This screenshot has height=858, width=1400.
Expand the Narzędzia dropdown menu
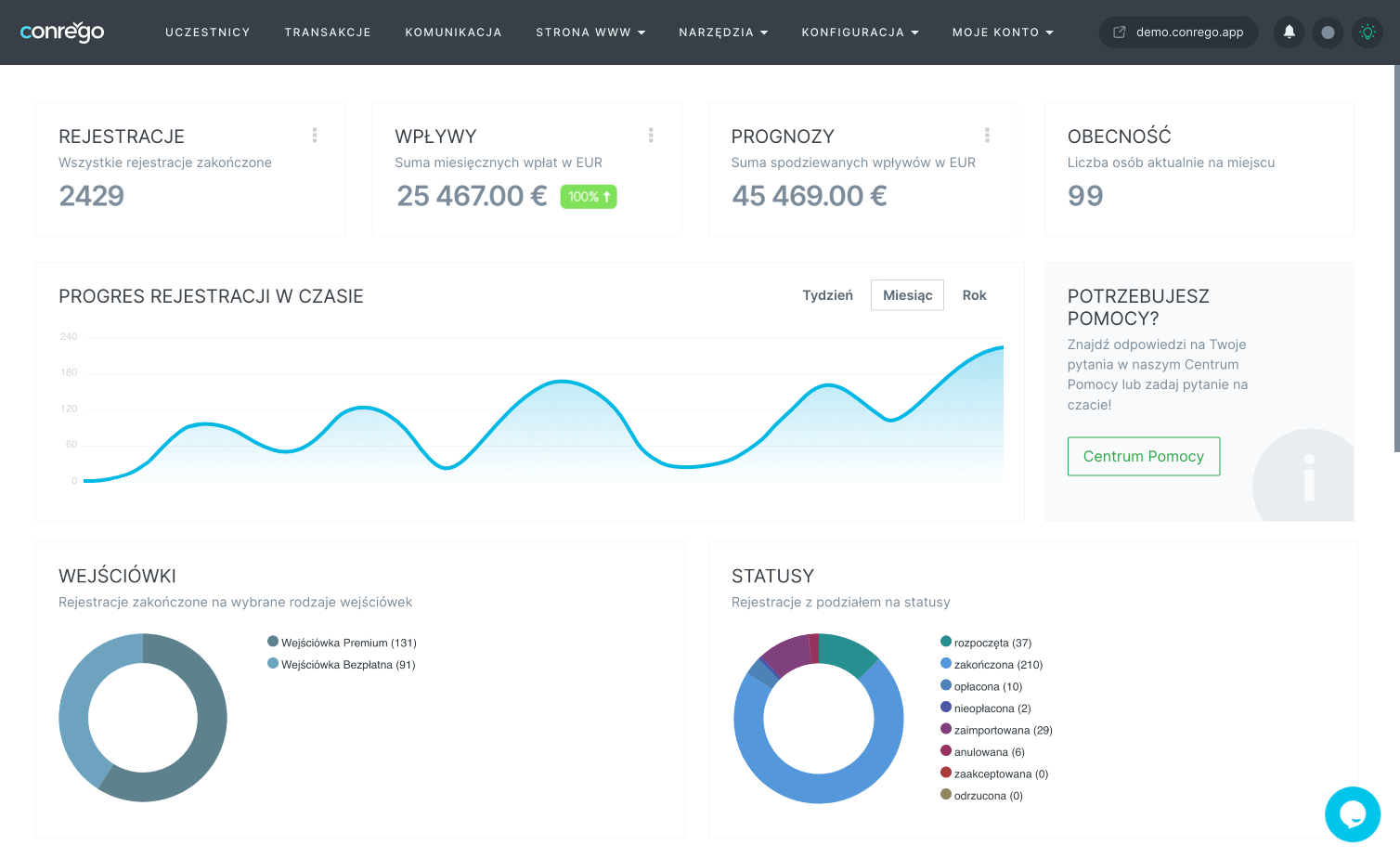(x=723, y=32)
